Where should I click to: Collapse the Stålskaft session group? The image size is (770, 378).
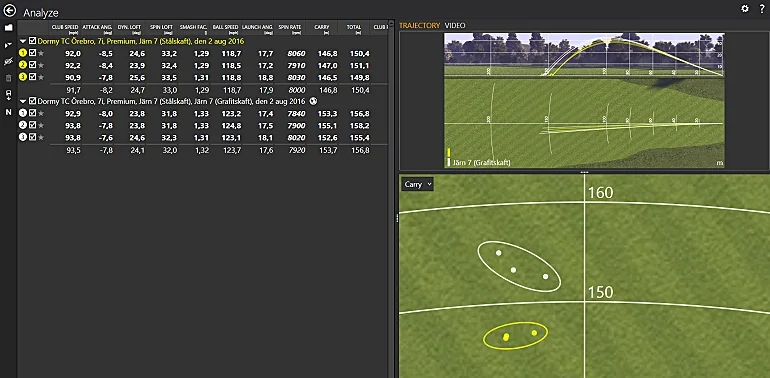tap(23, 41)
